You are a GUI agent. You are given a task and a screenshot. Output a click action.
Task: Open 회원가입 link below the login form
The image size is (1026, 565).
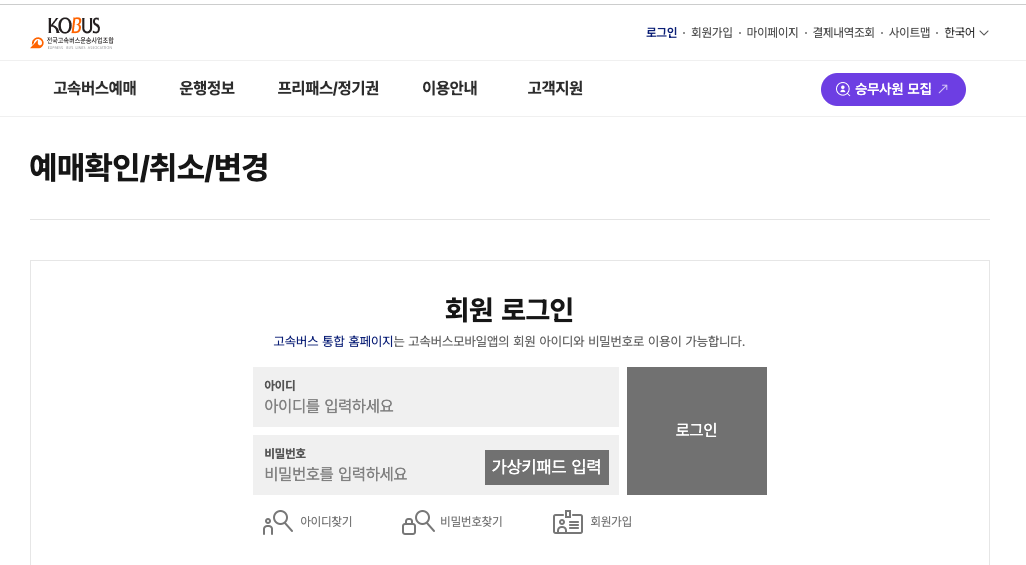click(x=611, y=522)
